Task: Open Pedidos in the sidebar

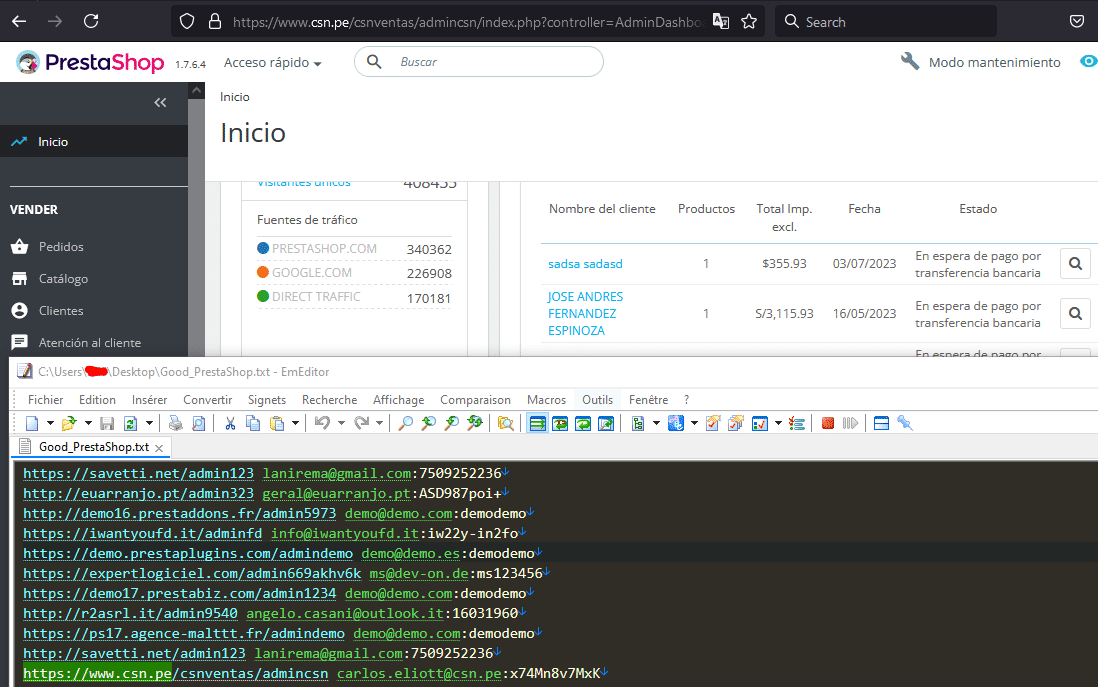Action: [61, 247]
